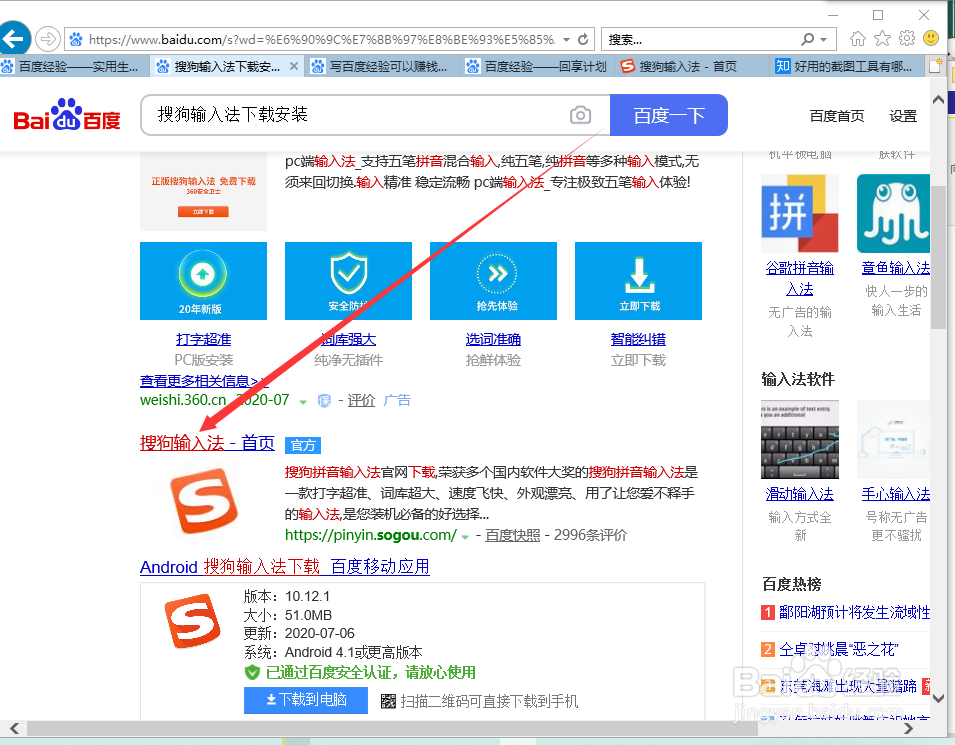Click the 谷歌拼音输入法 thumbnail image

pos(800,213)
